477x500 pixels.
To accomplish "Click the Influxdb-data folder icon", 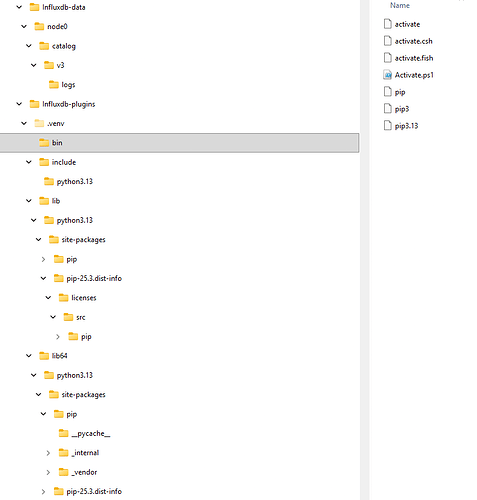I will click(x=34, y=7).
